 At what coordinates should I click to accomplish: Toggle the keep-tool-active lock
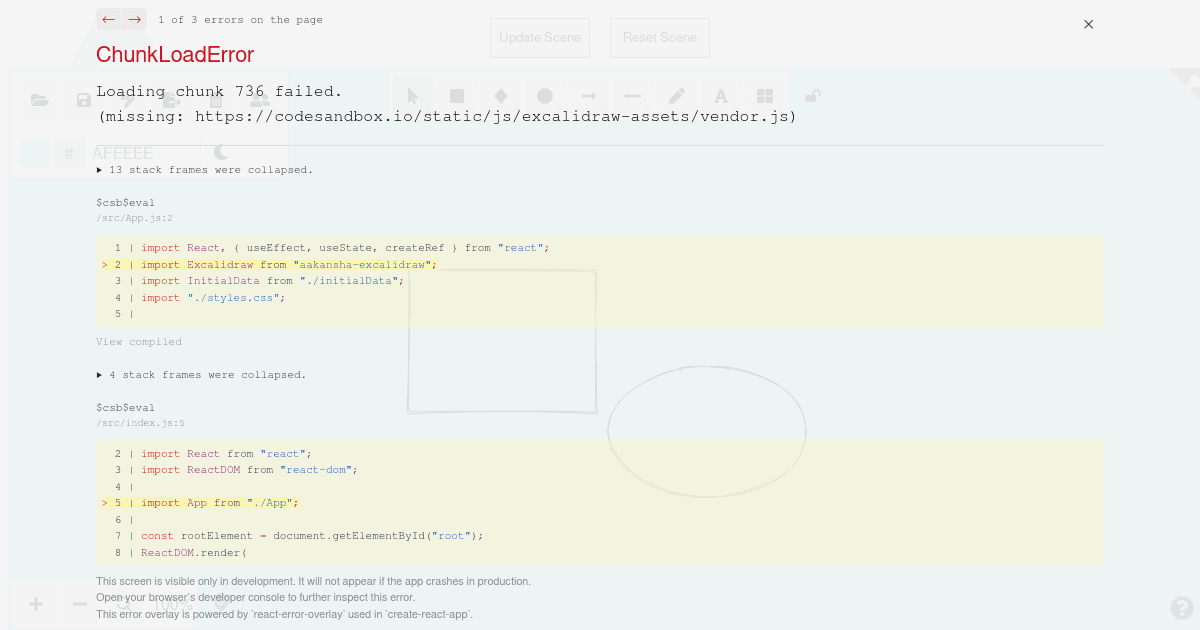pyautogui.click(x=813, y=95)
